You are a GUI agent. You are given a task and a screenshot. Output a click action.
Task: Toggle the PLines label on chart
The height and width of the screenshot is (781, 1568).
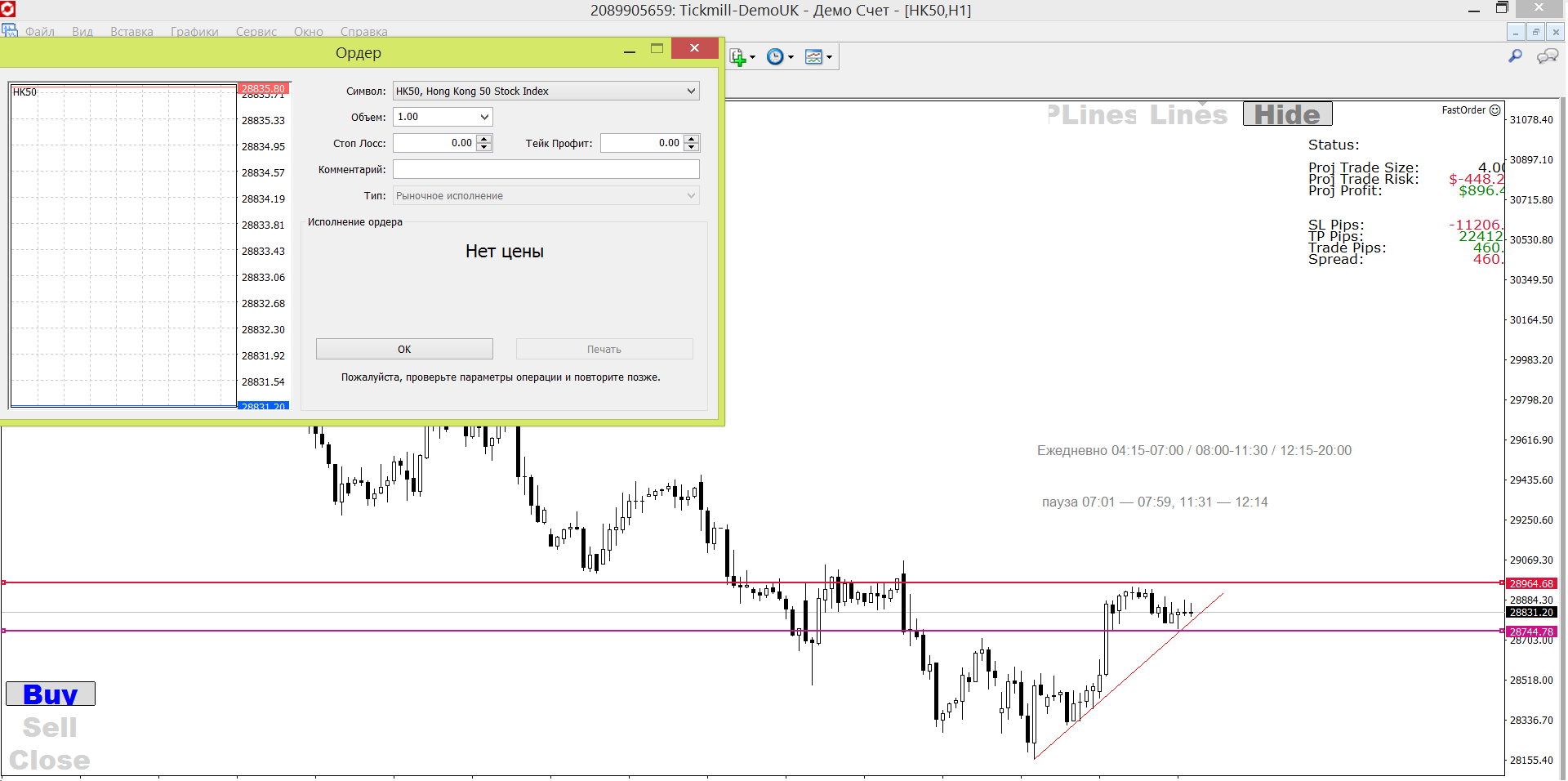click(x=1092, y=115)
